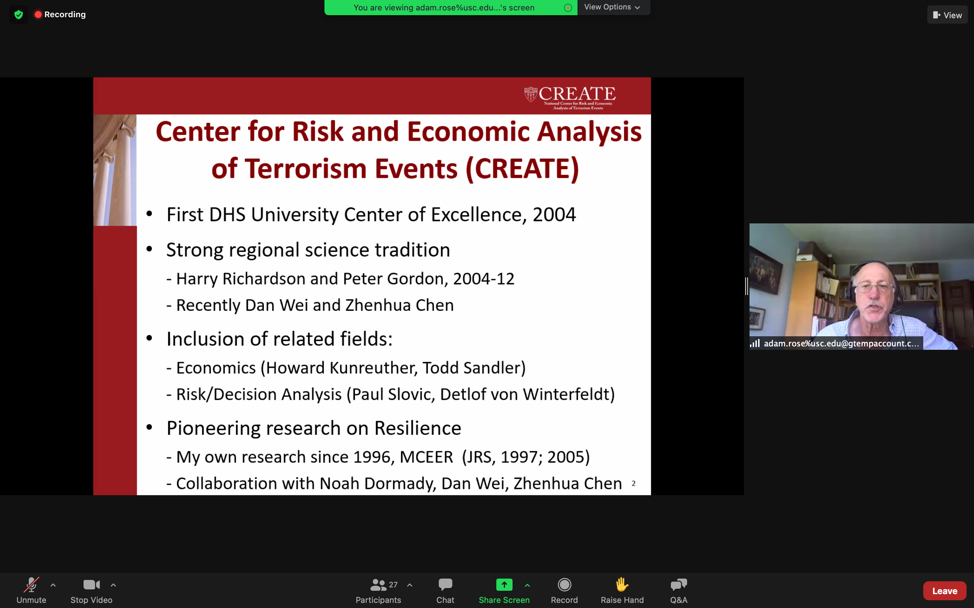Screen dimensions: 974x608
Task: Open video options arrow next to Stop Video
Action: [113, 585]
